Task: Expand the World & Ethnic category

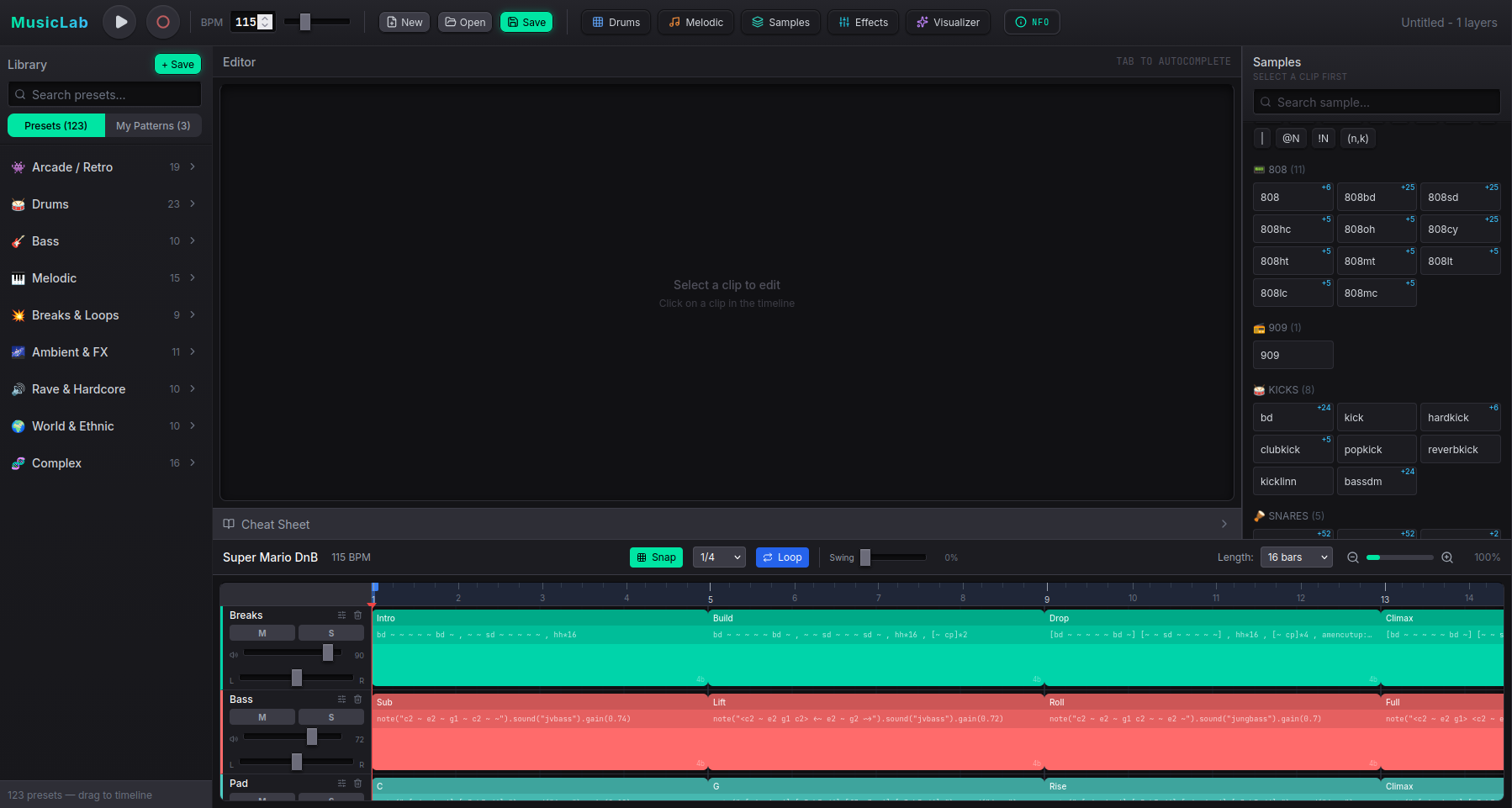Action: (104, 426)
